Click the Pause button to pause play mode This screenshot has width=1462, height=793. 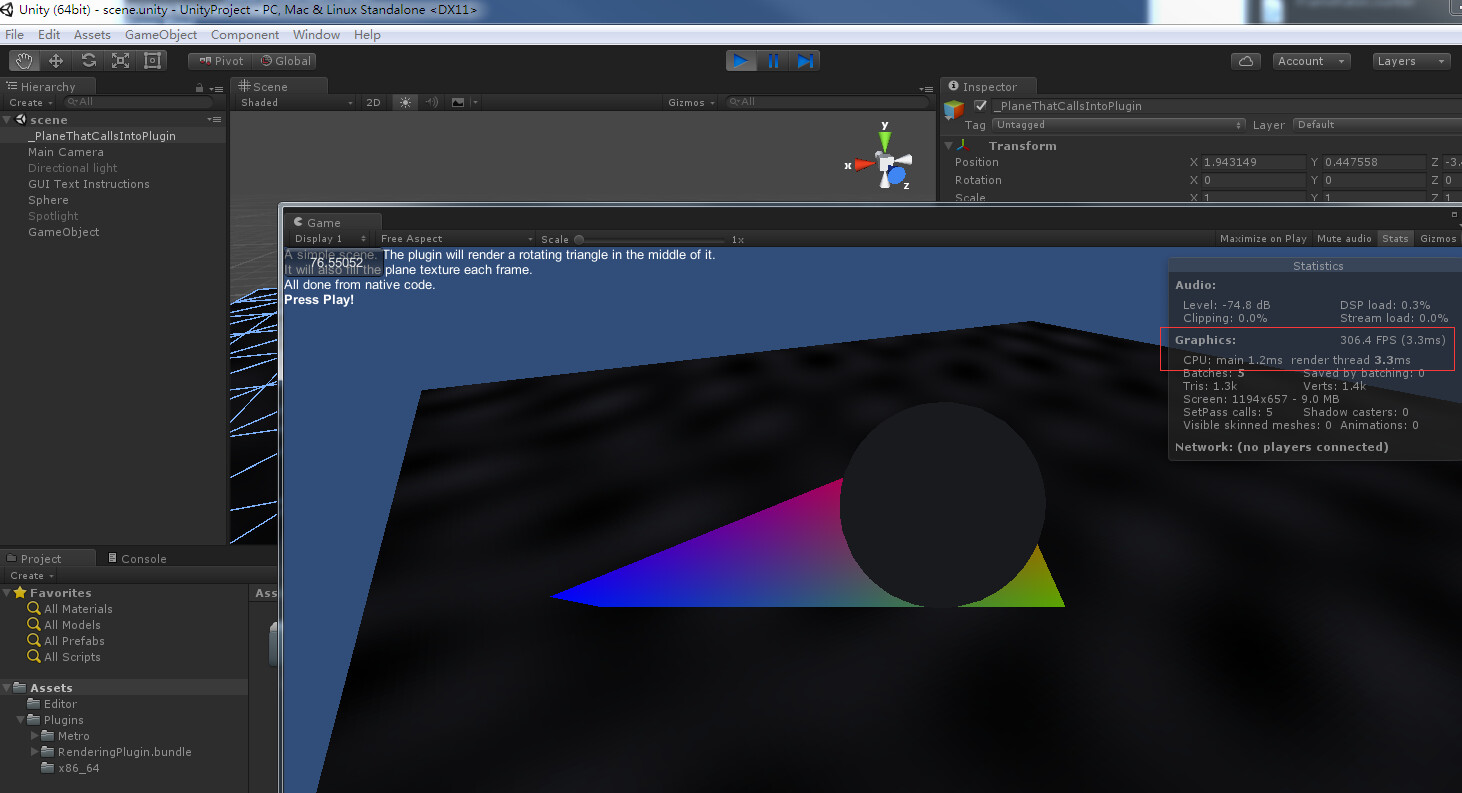click(x=773, y=60)
